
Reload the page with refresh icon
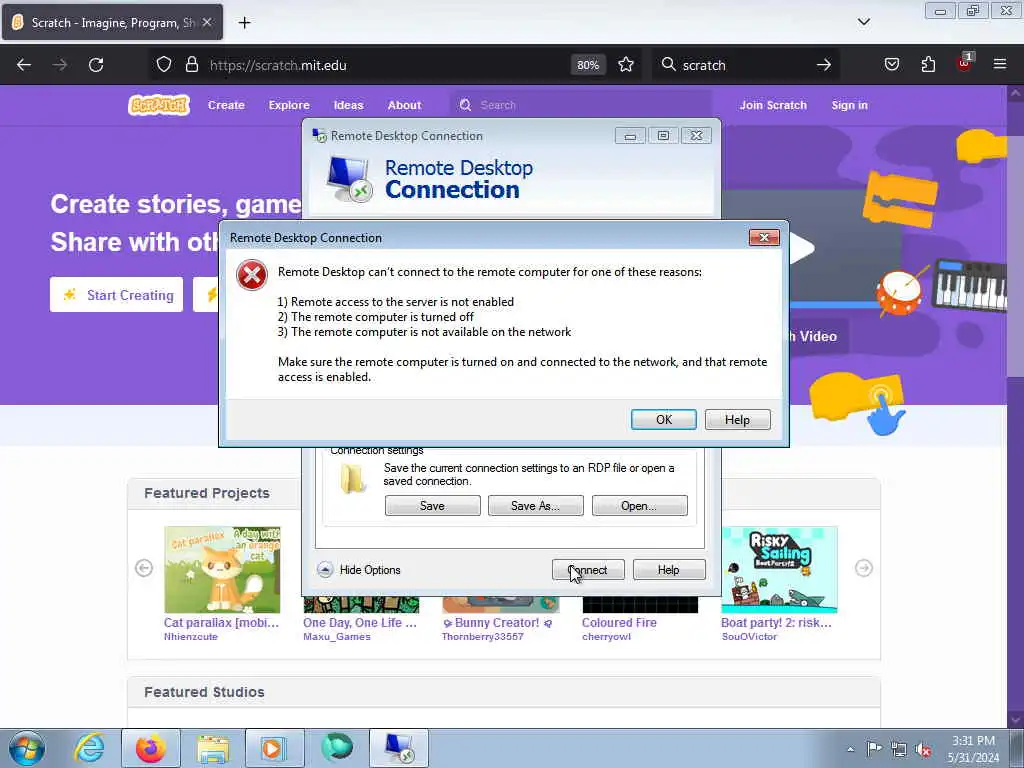coord(96,65)
